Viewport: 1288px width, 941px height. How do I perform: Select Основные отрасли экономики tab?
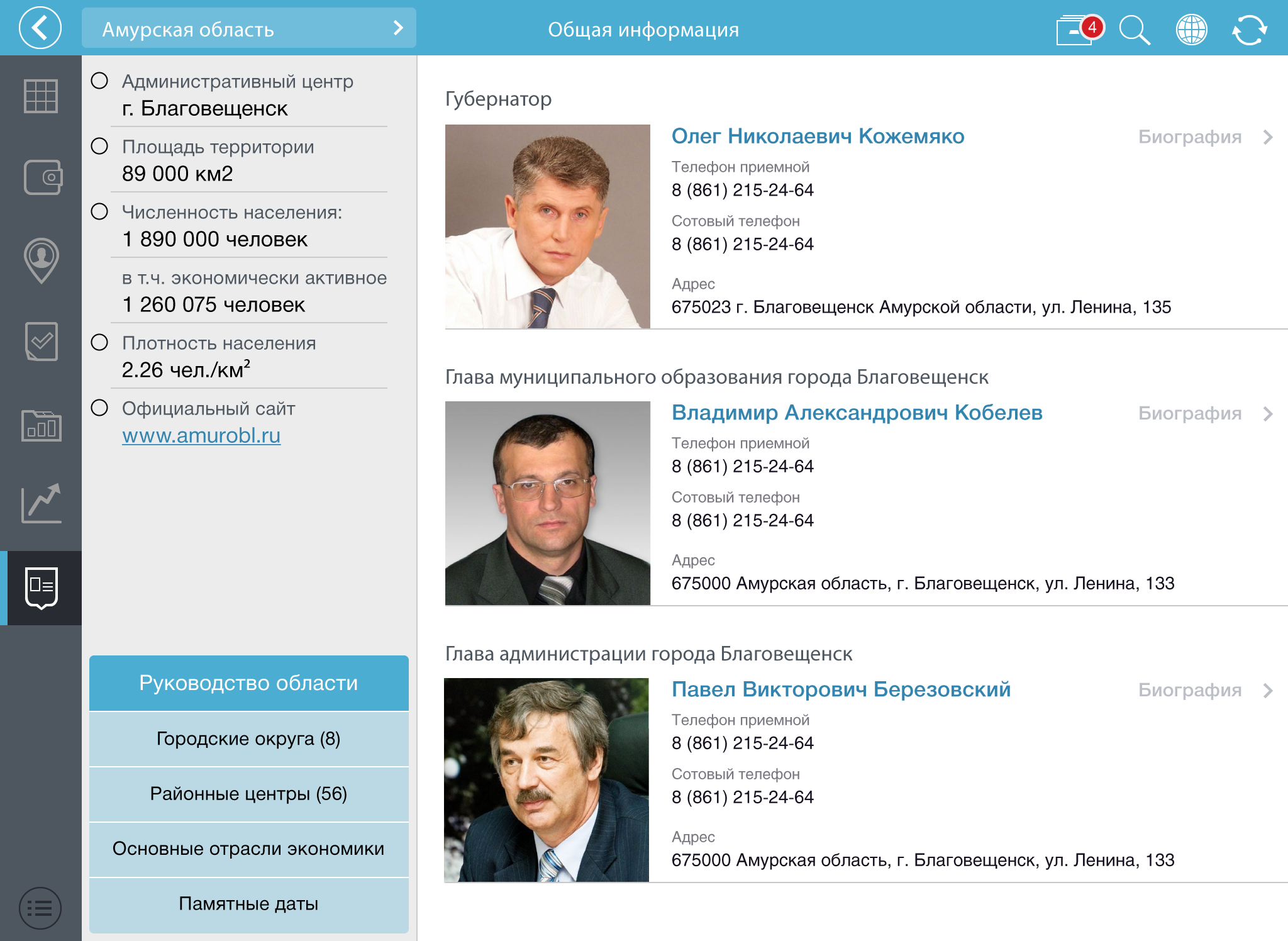click(249, 849)
